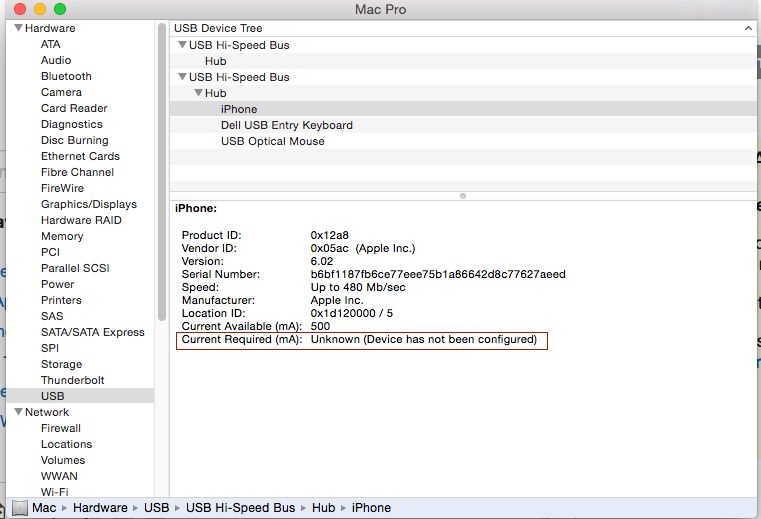Select Wi-Fi in the sidebar

[54, 492]
